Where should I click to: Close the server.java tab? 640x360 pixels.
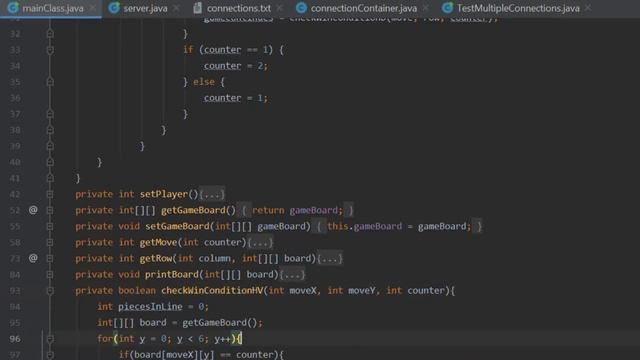176,8
